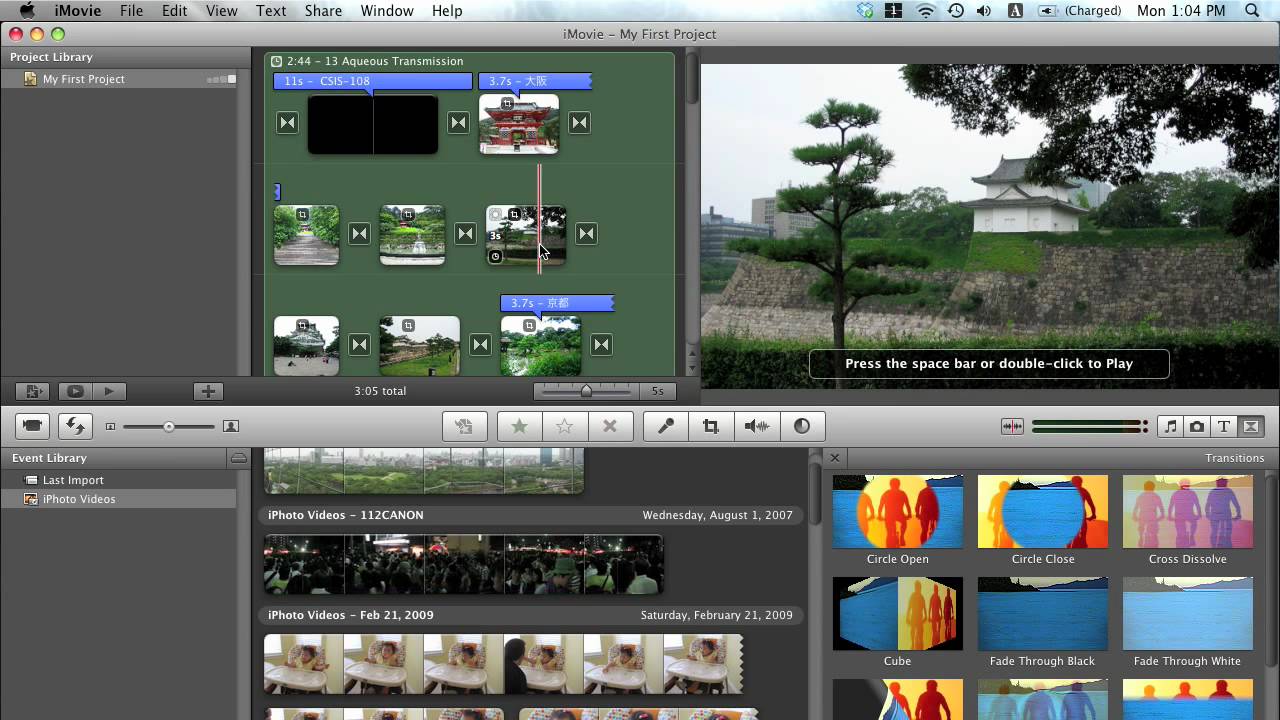Image resolution: width=1280 pixels, height=720 pixels.
Task: Click crop badge on stone path clip
Action: (302, 215)
